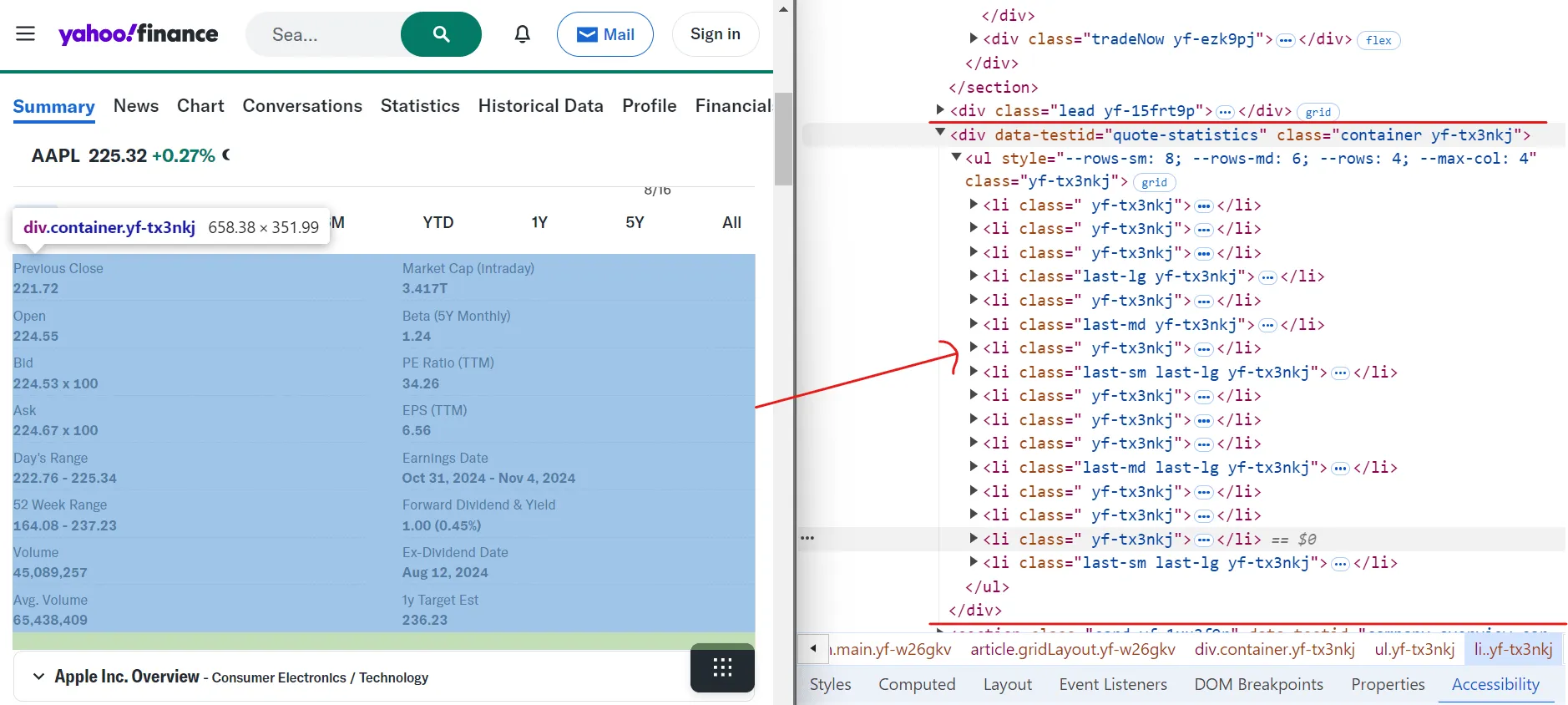
Task: Select the Accessibility tab
Action: click(1495, 684)
